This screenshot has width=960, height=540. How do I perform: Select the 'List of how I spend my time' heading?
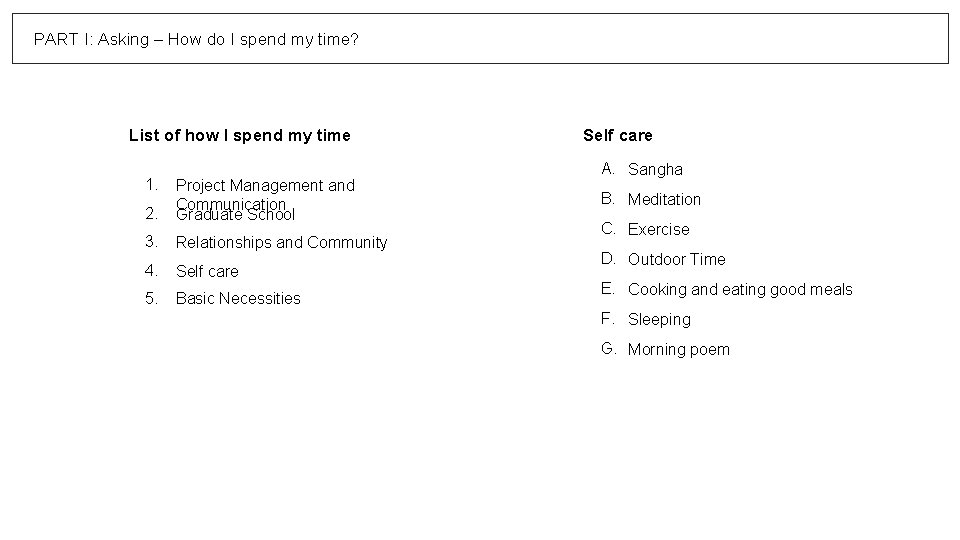[x=239, y=135]
